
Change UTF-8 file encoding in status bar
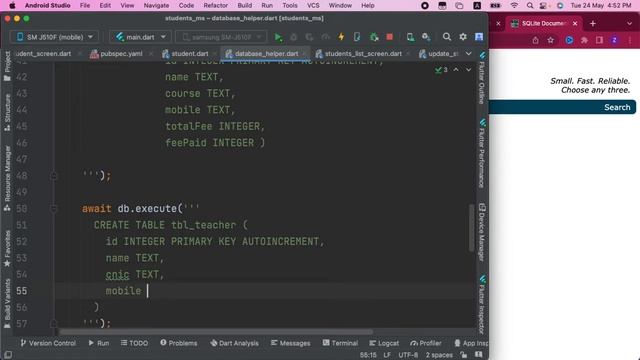408,355
